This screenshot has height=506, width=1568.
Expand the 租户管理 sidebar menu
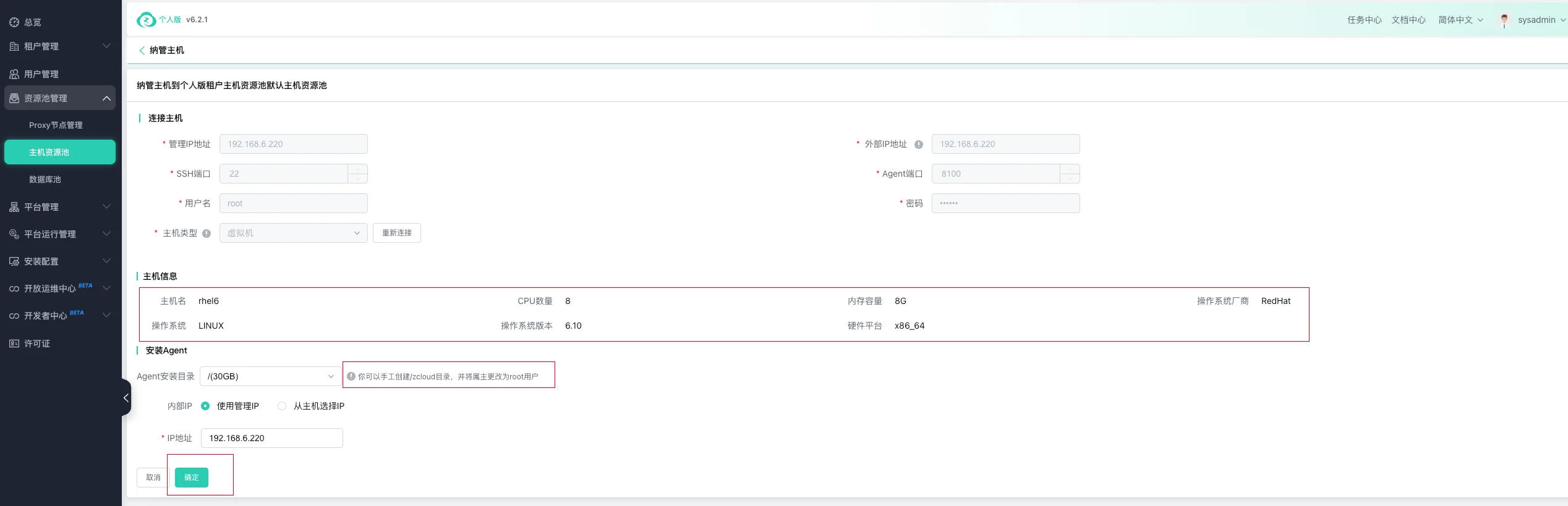point(59,46)
